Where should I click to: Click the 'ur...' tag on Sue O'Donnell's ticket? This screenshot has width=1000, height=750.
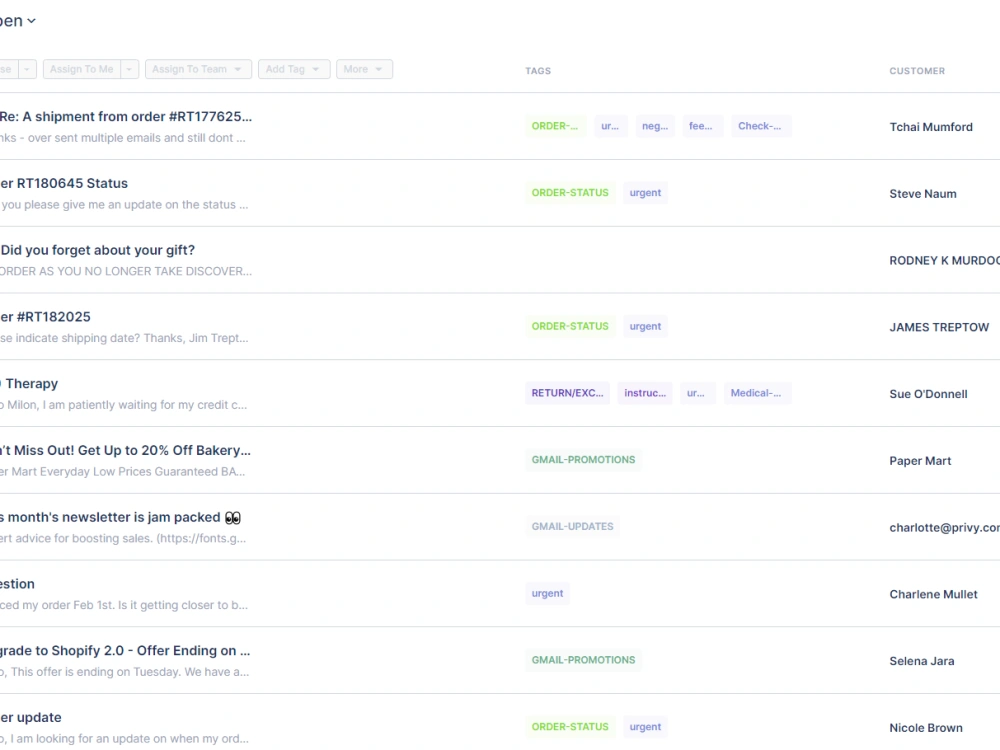(696, 393)
